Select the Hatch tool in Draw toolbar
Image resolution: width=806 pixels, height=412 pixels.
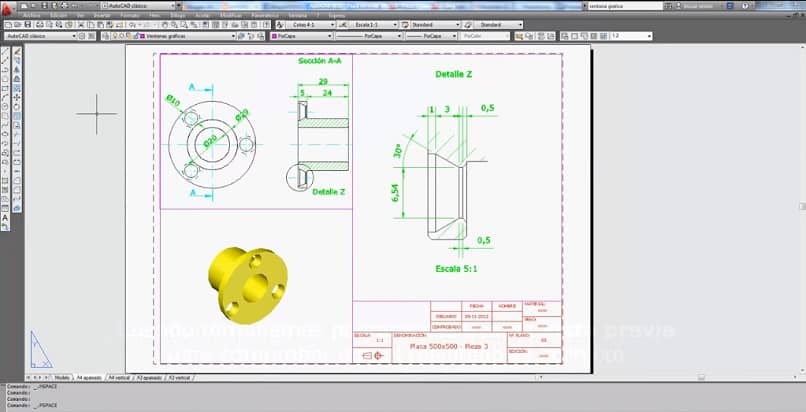coord(6,180)
